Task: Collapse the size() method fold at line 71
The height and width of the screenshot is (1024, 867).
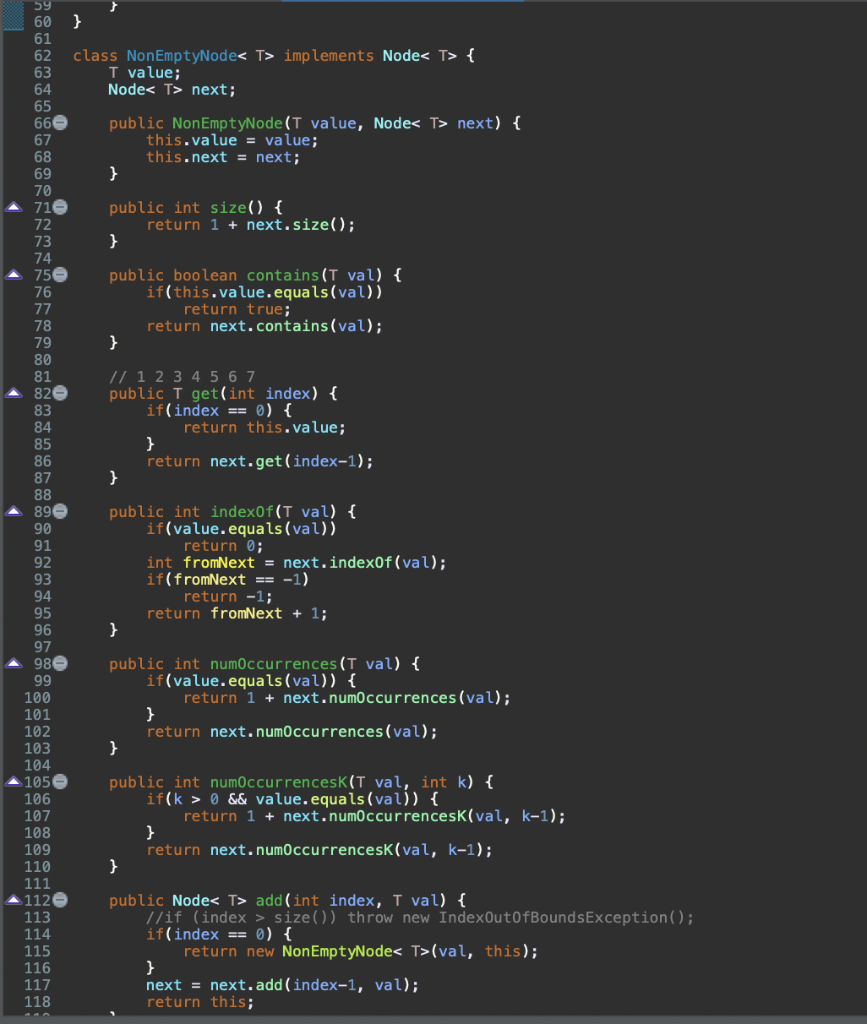Action: (60, 208)
